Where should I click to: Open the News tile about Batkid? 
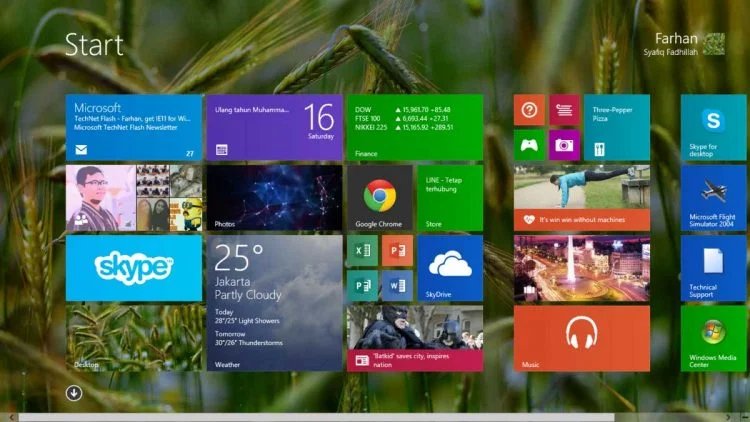pos(415,338)
